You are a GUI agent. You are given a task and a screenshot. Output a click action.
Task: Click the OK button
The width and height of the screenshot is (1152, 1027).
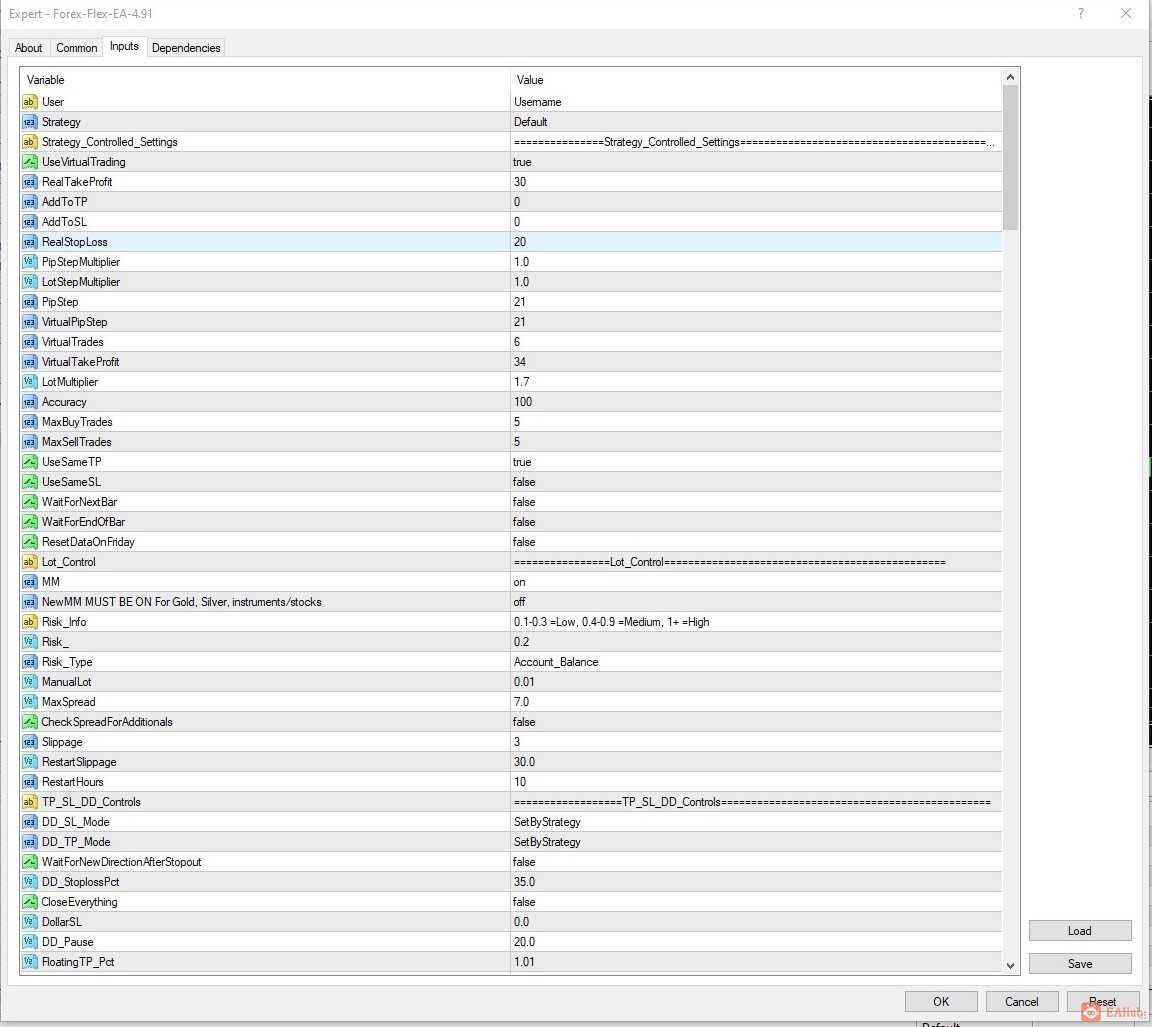pyautogui.click(x=940, y=1001)
